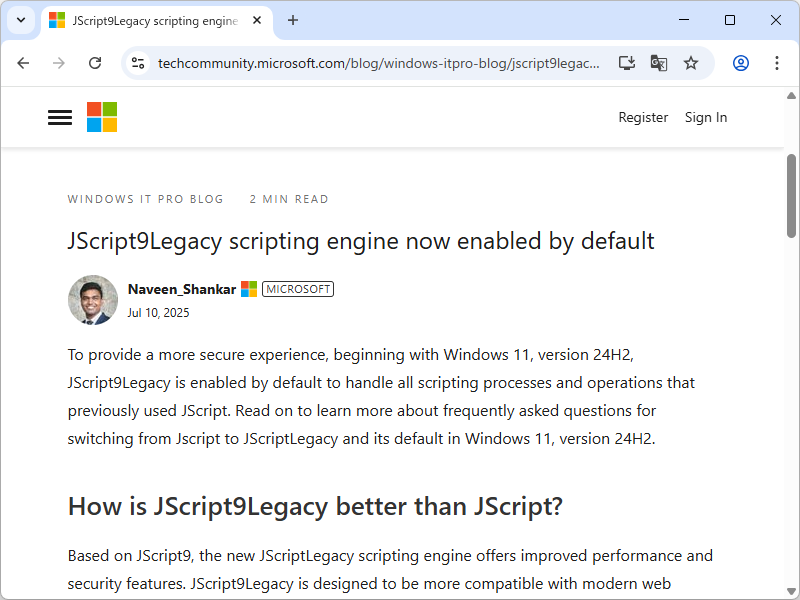
Task: Click the Sign In link
Action: click(706, 117)
